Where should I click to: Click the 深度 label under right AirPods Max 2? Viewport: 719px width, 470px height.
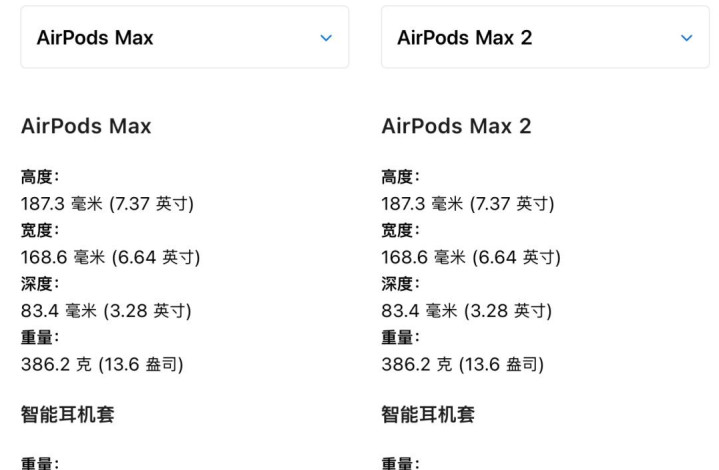point(400,284)
